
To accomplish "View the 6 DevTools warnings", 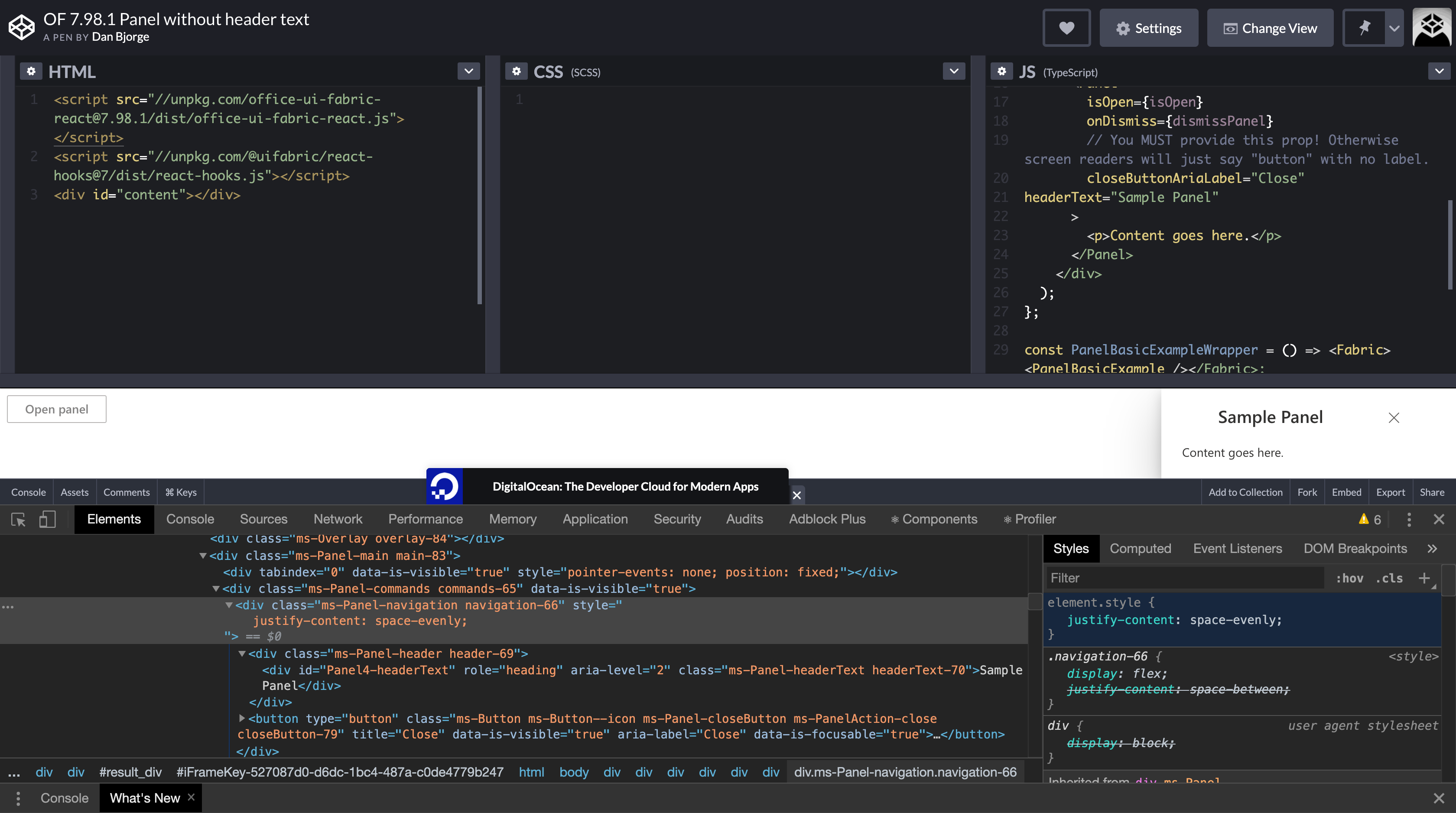I will click(1369, 519).
